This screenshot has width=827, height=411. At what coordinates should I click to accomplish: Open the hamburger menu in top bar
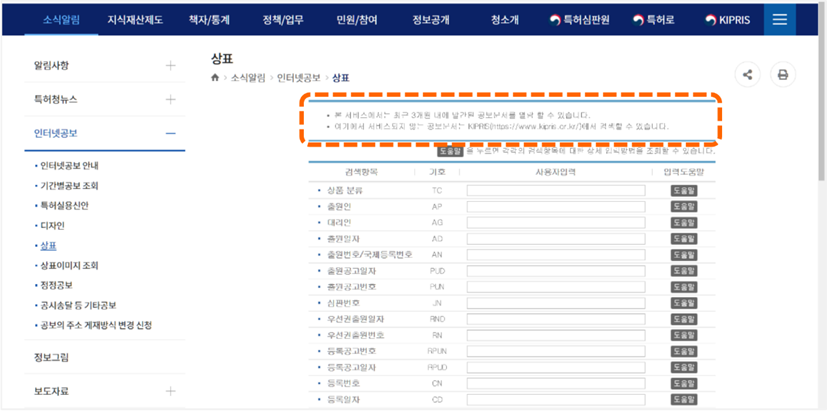780,20
